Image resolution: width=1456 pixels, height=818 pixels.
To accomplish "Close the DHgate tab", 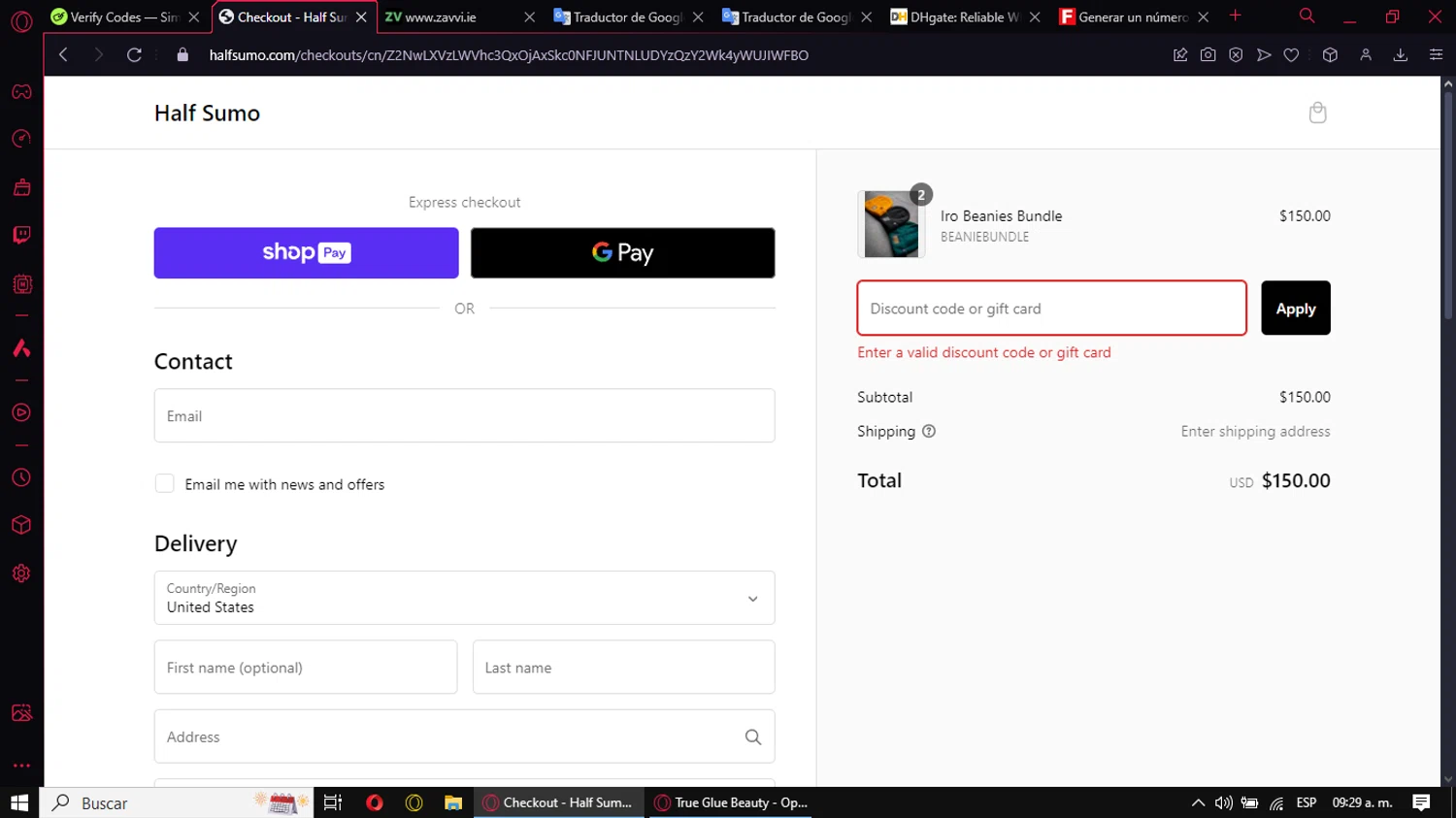I will click(x=1035, y=17).
